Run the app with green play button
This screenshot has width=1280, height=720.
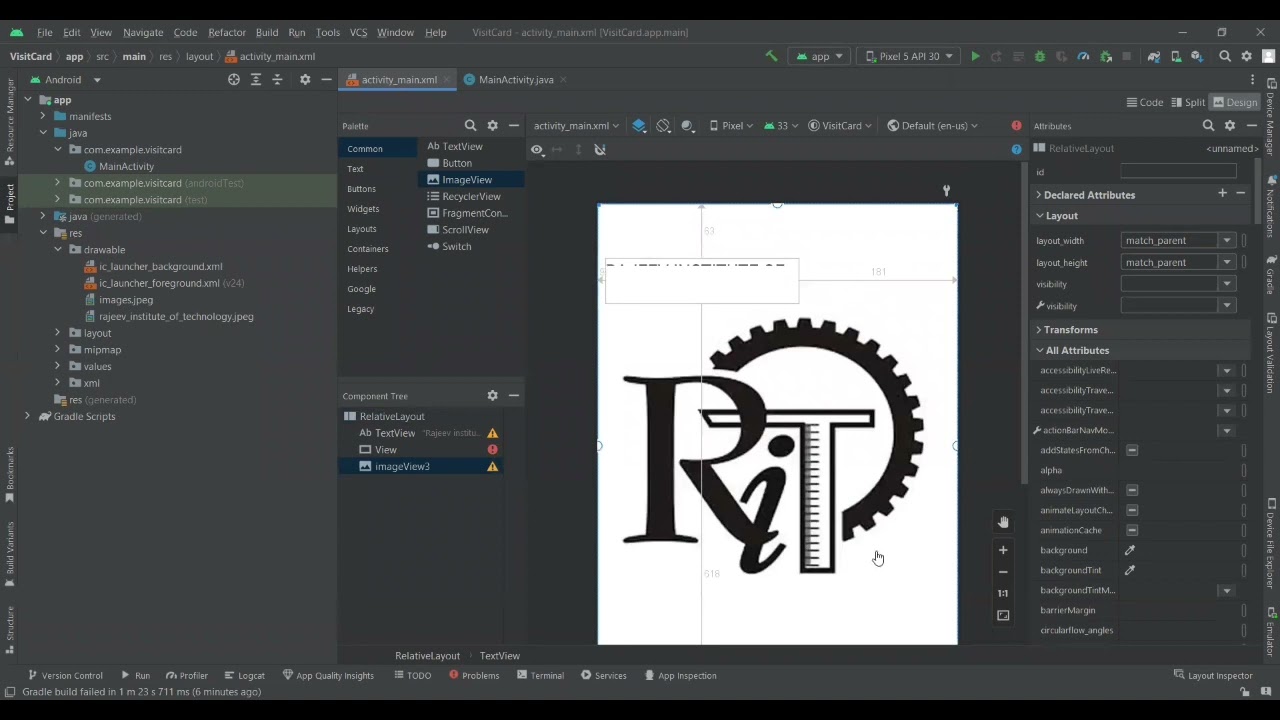click(x=975, y=56)
